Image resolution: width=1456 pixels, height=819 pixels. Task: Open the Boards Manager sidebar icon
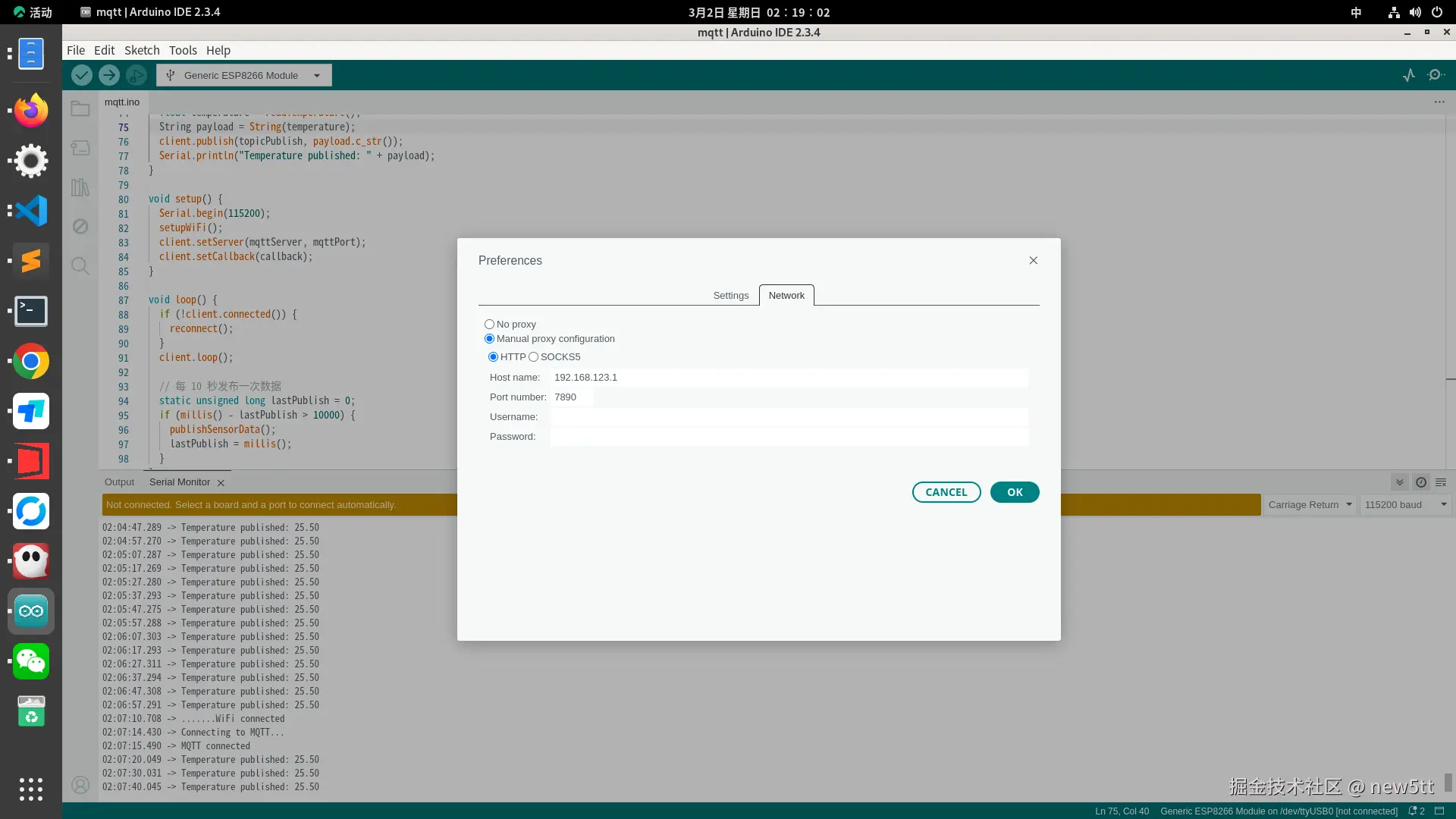tap(80, 148)
